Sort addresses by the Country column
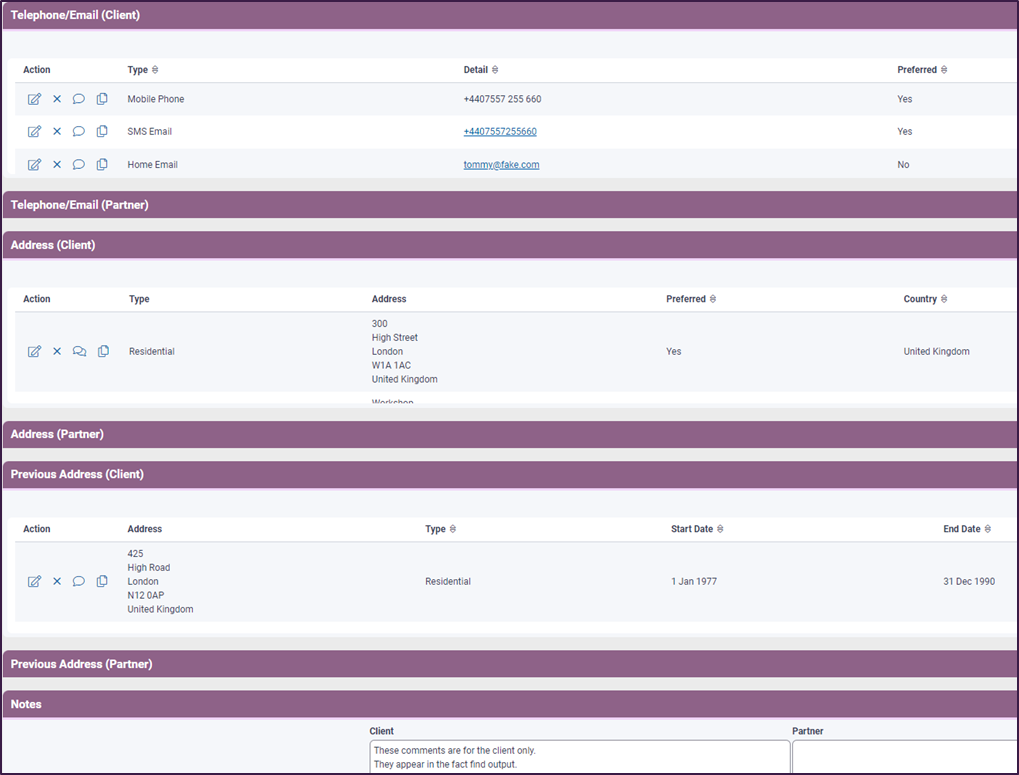This screenshot has width=1019, height=775. click(945, 298)
